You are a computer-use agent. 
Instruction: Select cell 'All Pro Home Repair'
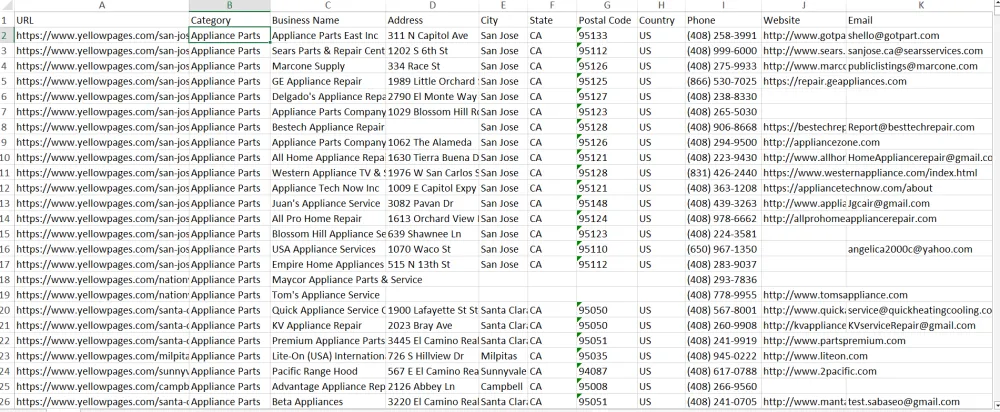[x=328, y=219]
